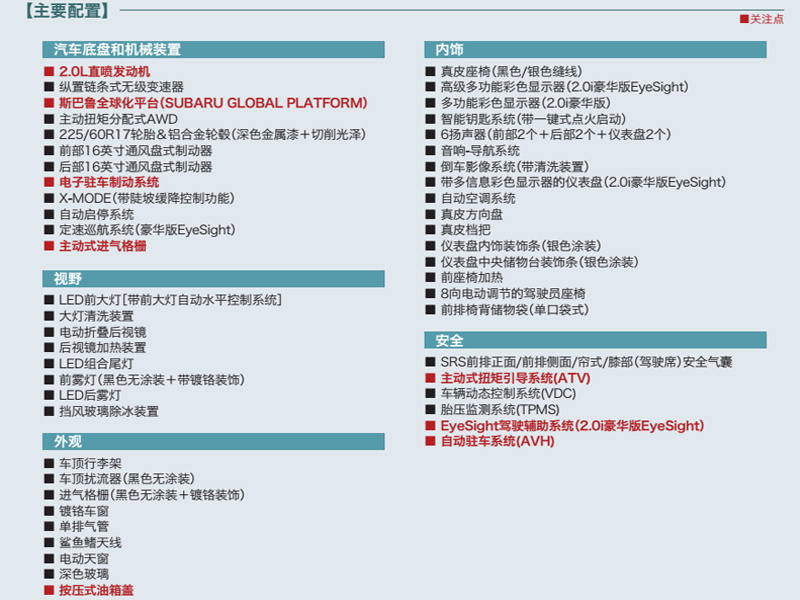Screen dimensions: 800x600
Task: Click 多功能彩色显示器(2.0i豪华版) row
Action: pos(518,103)
